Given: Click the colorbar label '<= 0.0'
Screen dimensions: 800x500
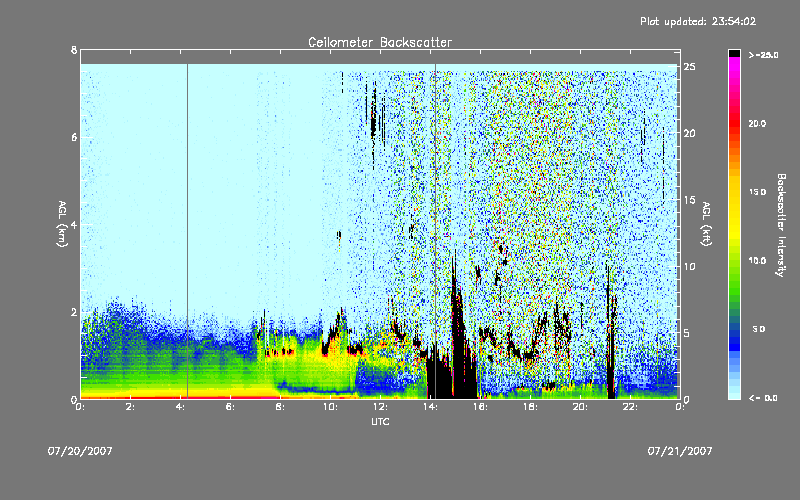Looking at the screenshot, I should click(763, 398).
